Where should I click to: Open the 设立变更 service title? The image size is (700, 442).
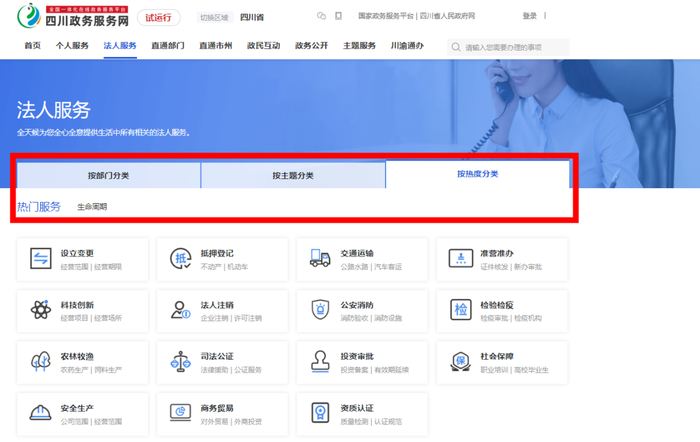[77, 253]
